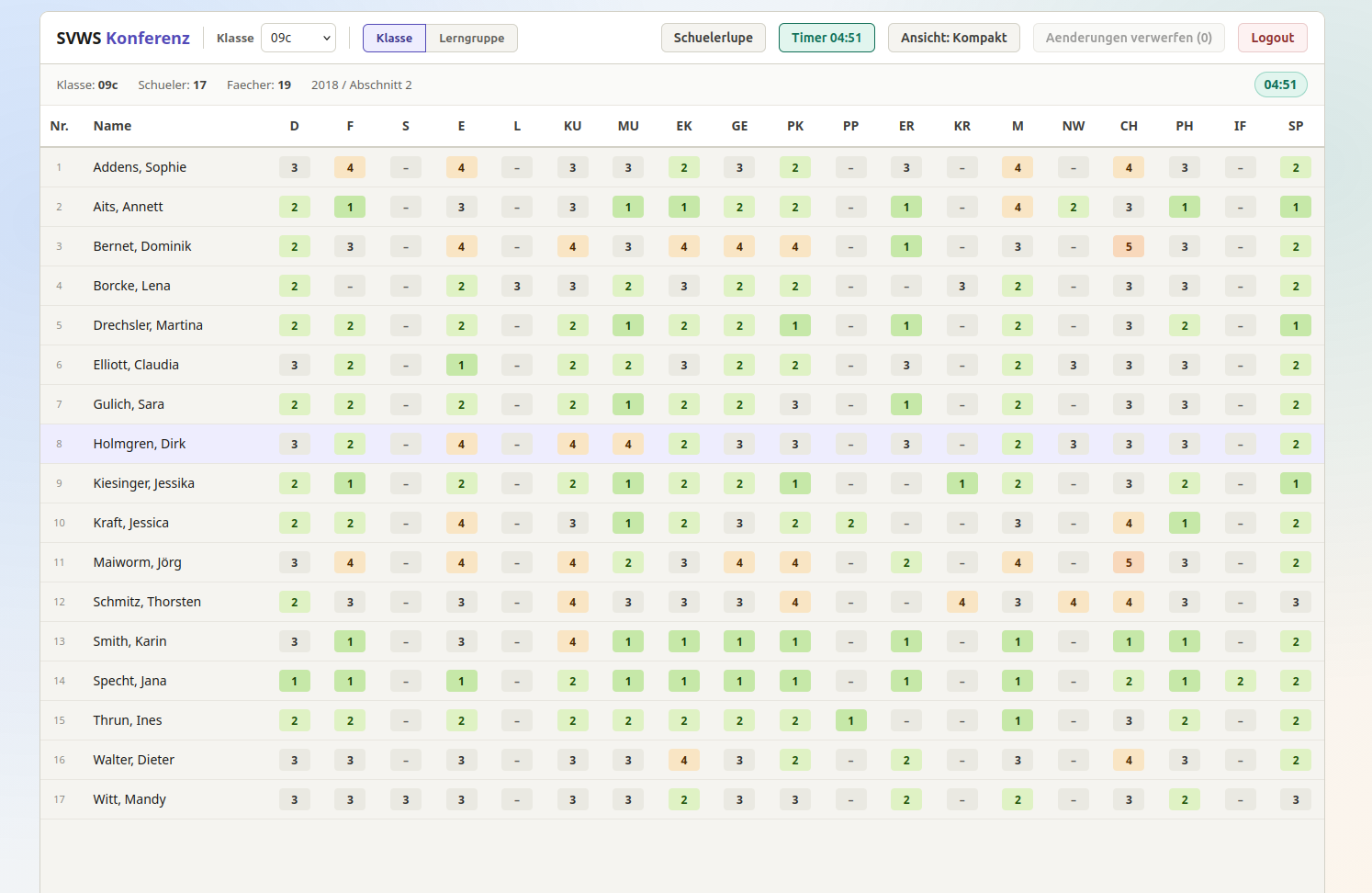The width and height of the screenshot is (1372, 893).
Task: Select Sophie Addens' grade in column D
Action: (x=294, y=167)
